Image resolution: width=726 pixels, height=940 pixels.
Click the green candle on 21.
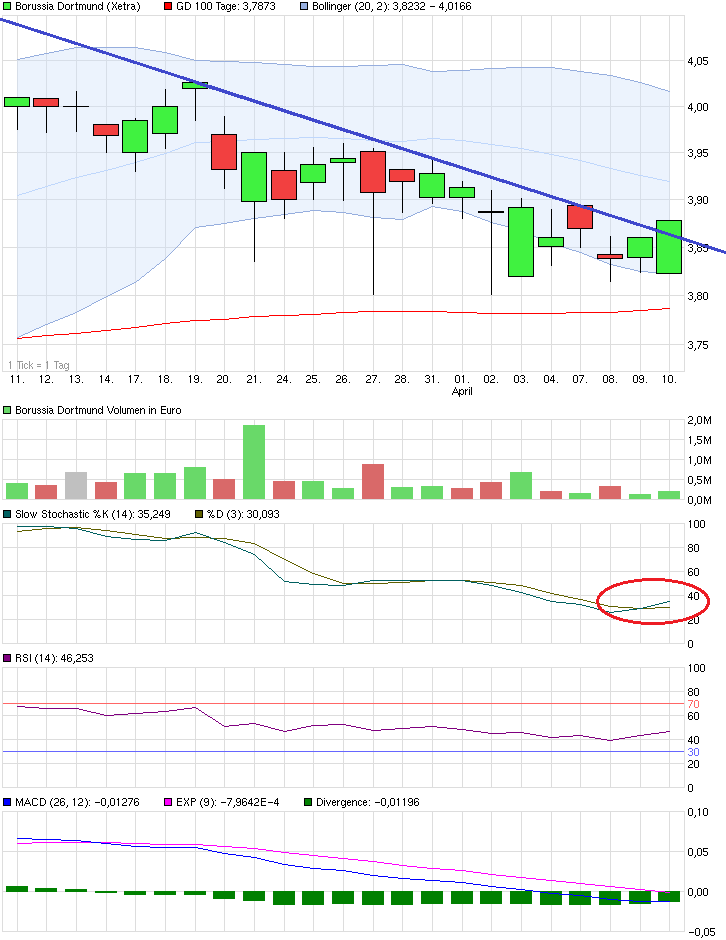[254, 177]
